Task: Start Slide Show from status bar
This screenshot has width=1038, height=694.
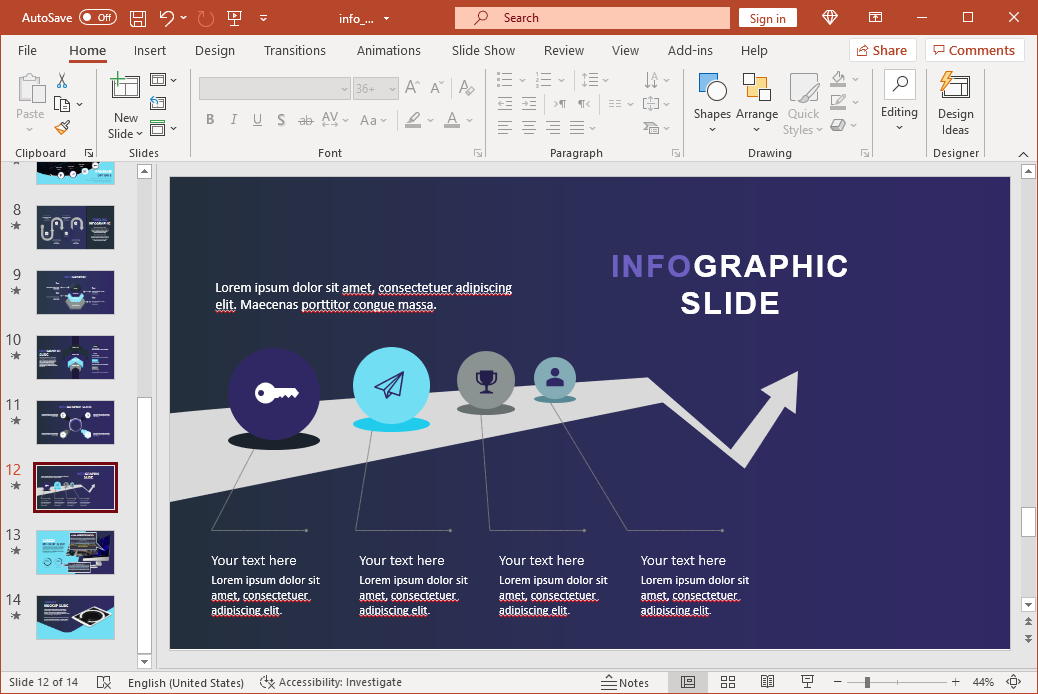Action: point(806,682)
